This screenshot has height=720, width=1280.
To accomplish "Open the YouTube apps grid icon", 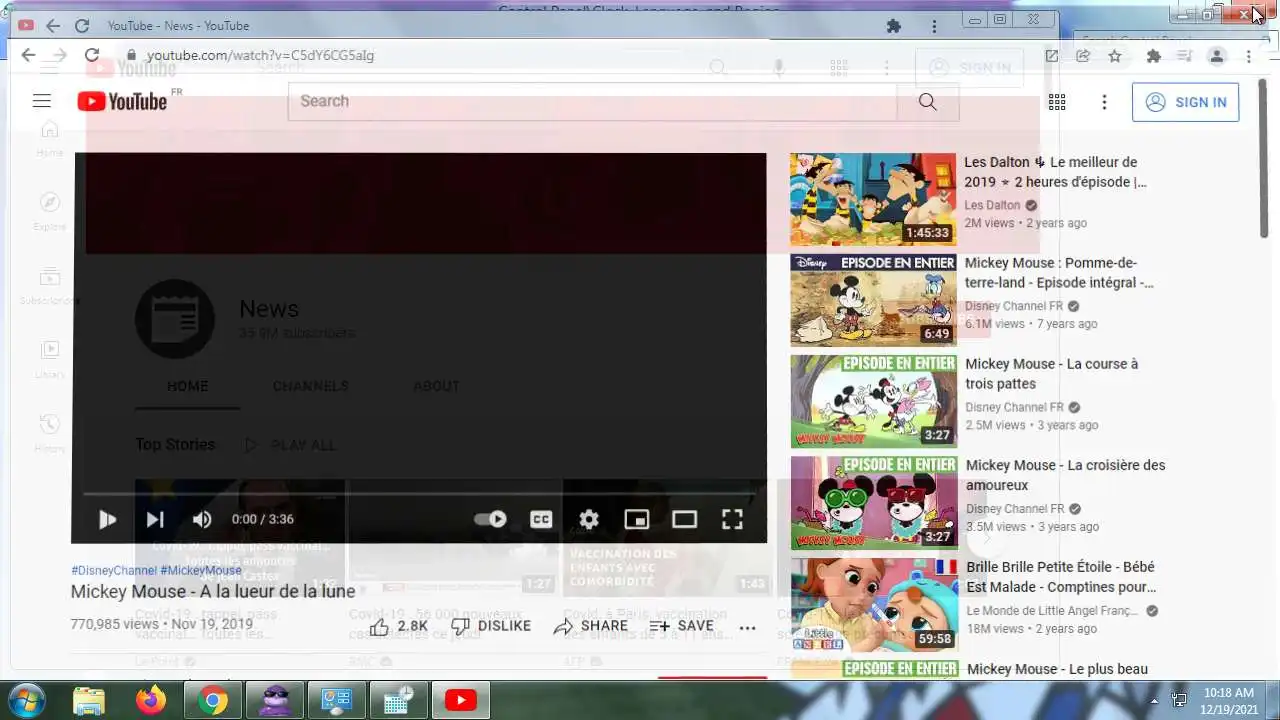I will coord(1057,102).
